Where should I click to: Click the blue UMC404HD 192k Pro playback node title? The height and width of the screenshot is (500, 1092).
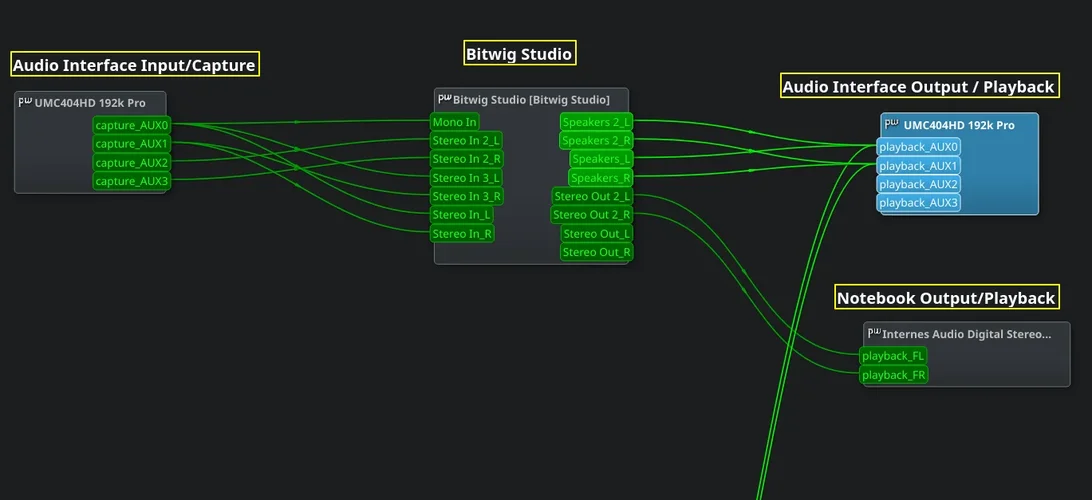pos(959,125)
